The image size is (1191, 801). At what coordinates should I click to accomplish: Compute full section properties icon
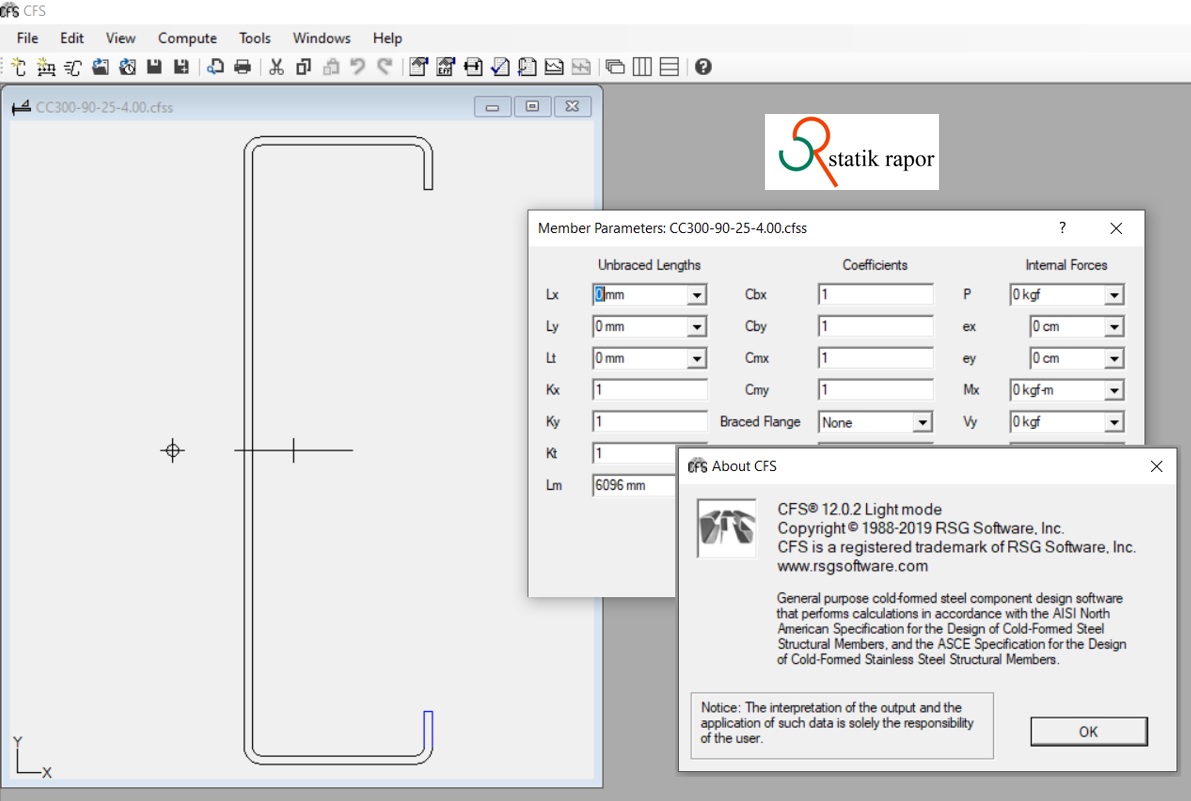(419, 67)
